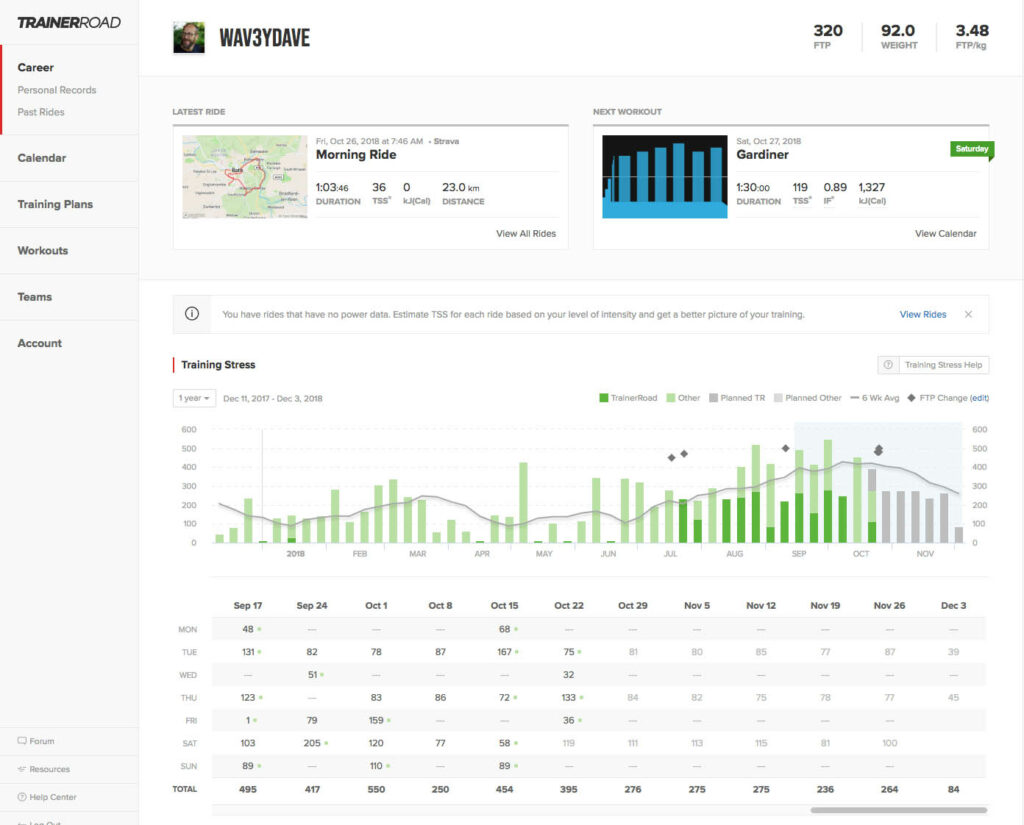Click the FTP Change edit link

pos(979,398)
